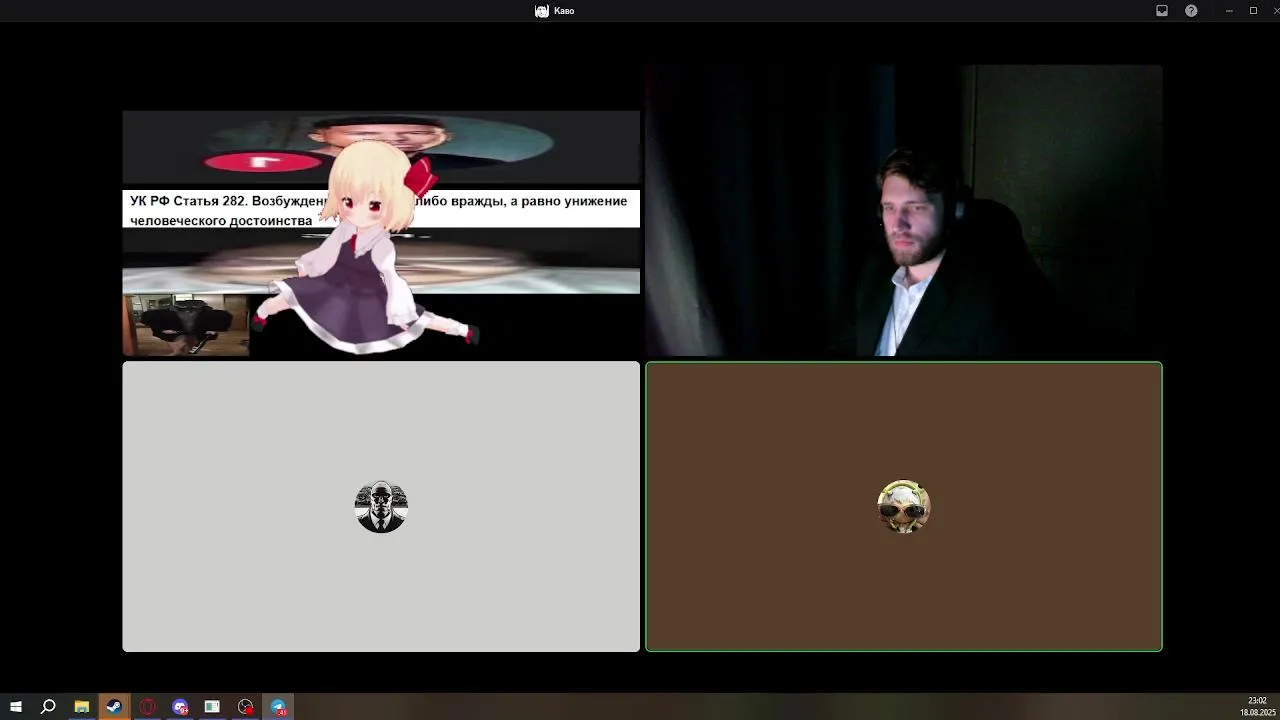Screen dimensions: 1280x720
Task: Select the grey tile with masked suit avatar
Action: pyautogui.click(x=381, y=507)
